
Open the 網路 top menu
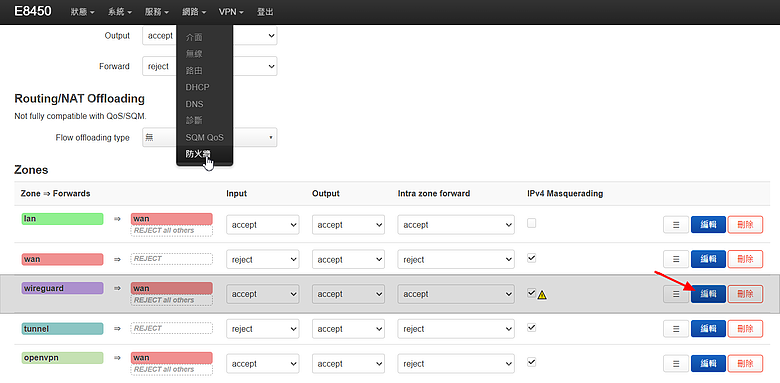coord(194,12)
